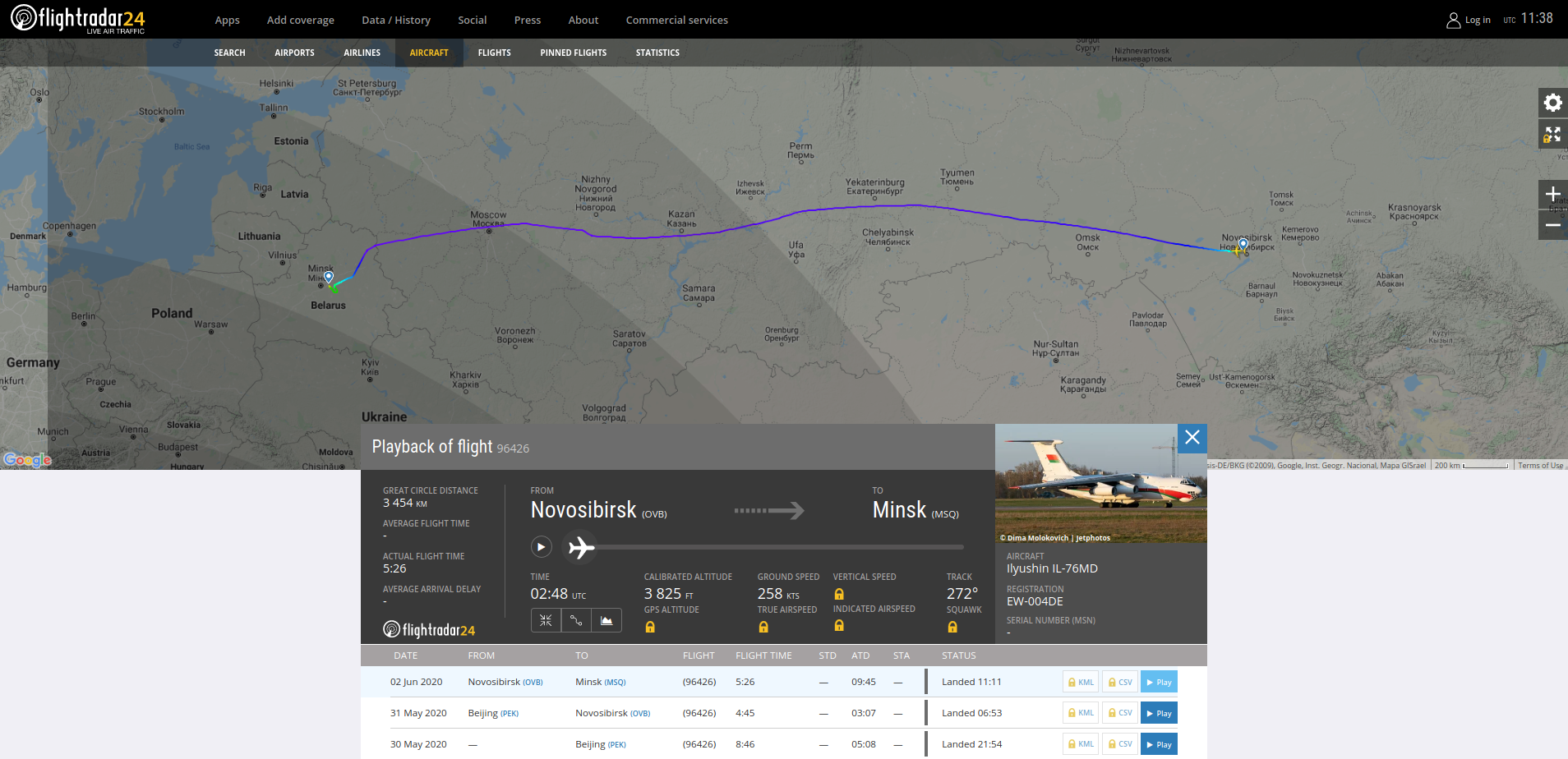Click 'Landed 11:11' status text

coord(971,682)
